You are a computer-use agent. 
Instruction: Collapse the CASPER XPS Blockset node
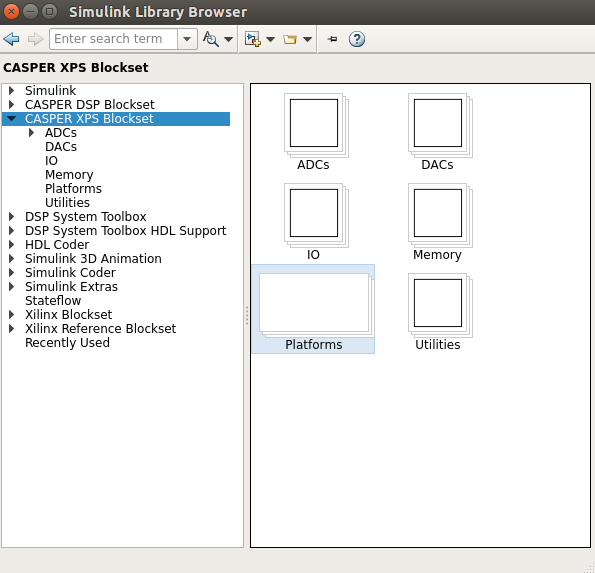12,118
